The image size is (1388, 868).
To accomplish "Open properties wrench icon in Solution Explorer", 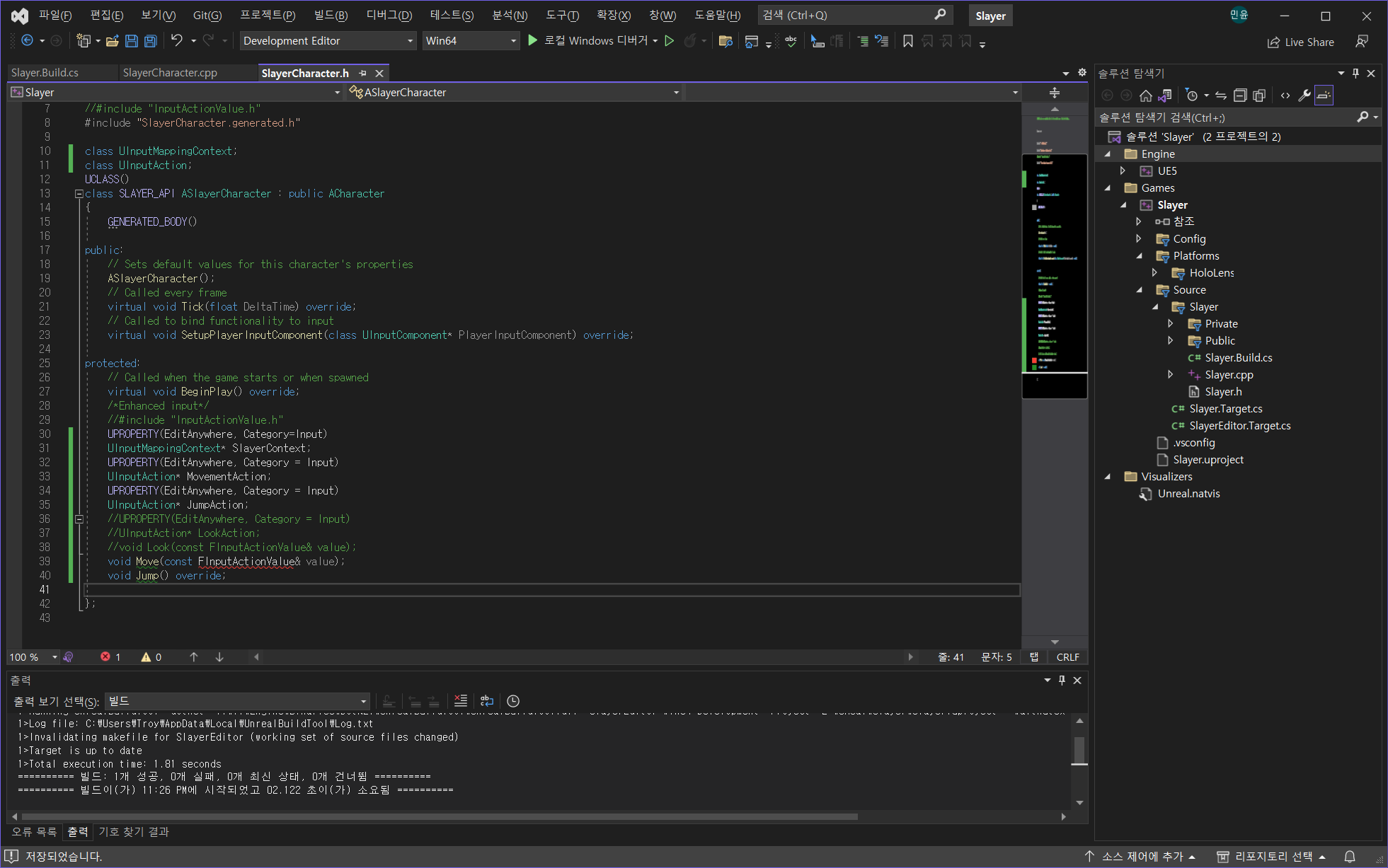I will pyautogui.click(x=1304, y=96).
